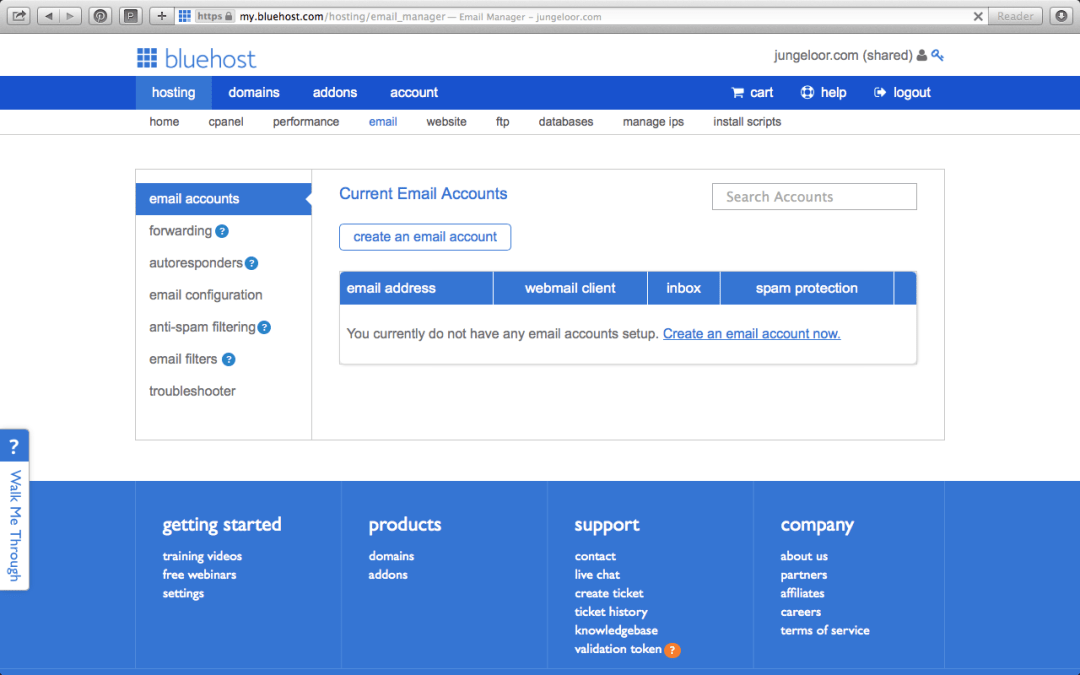Select the hosting main tab
Viewport: 1080px width, 675px height.
pos(174,92)
